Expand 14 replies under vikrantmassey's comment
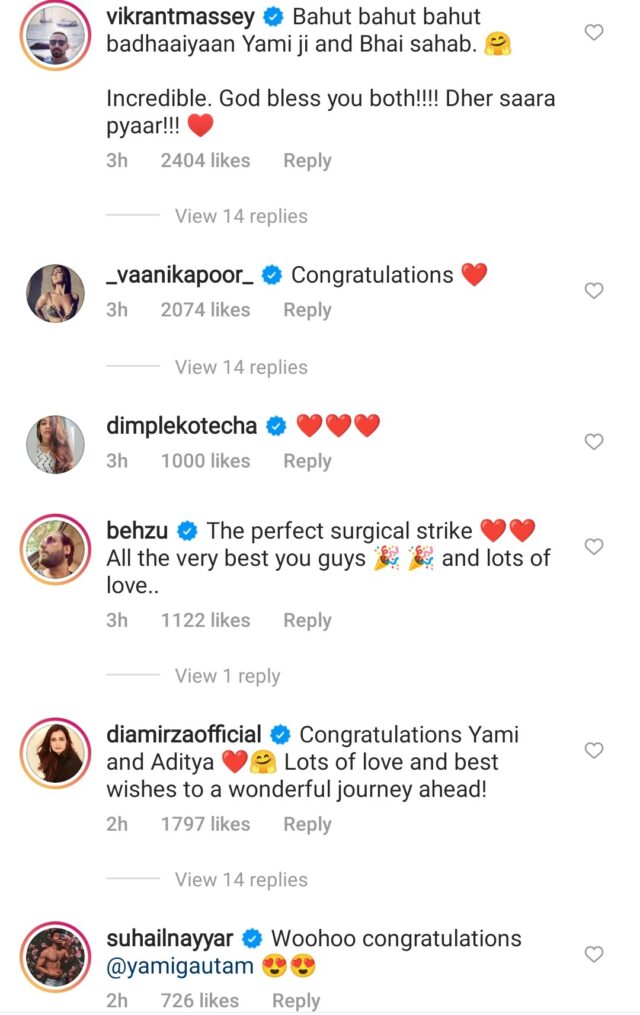Image resolution: width=640 pixels, height=1015 pixels. 241,216
